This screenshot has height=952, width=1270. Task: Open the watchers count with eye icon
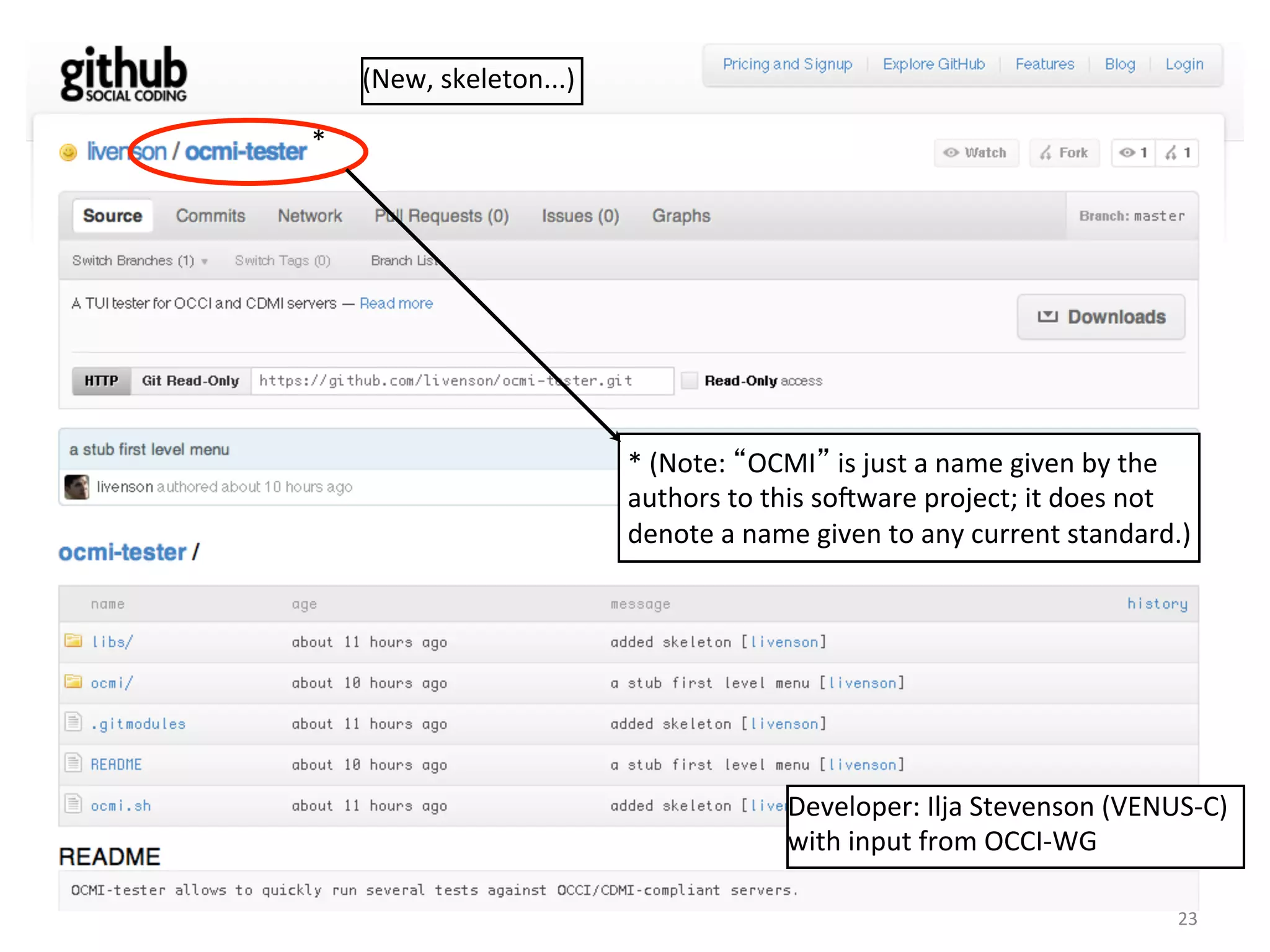[1133, 153]
